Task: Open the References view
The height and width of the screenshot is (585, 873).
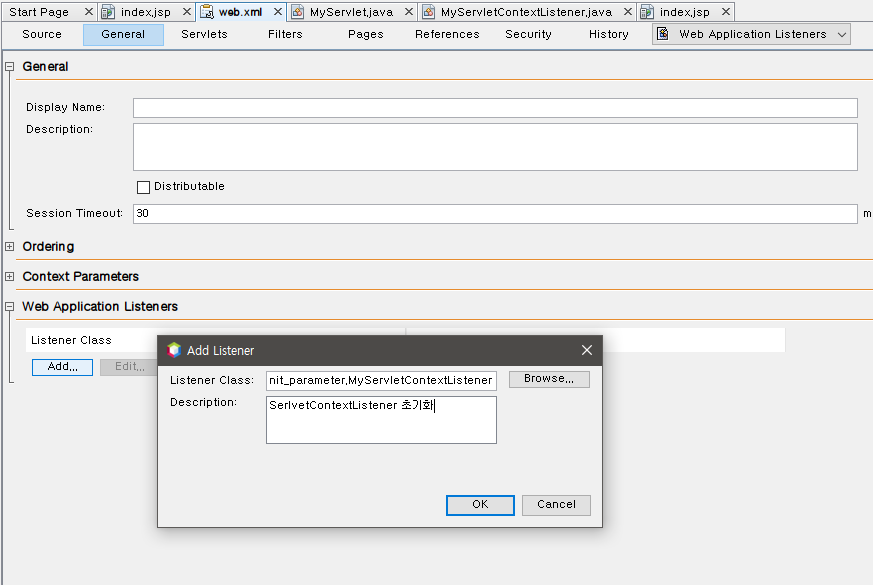Action: (447, 35)
